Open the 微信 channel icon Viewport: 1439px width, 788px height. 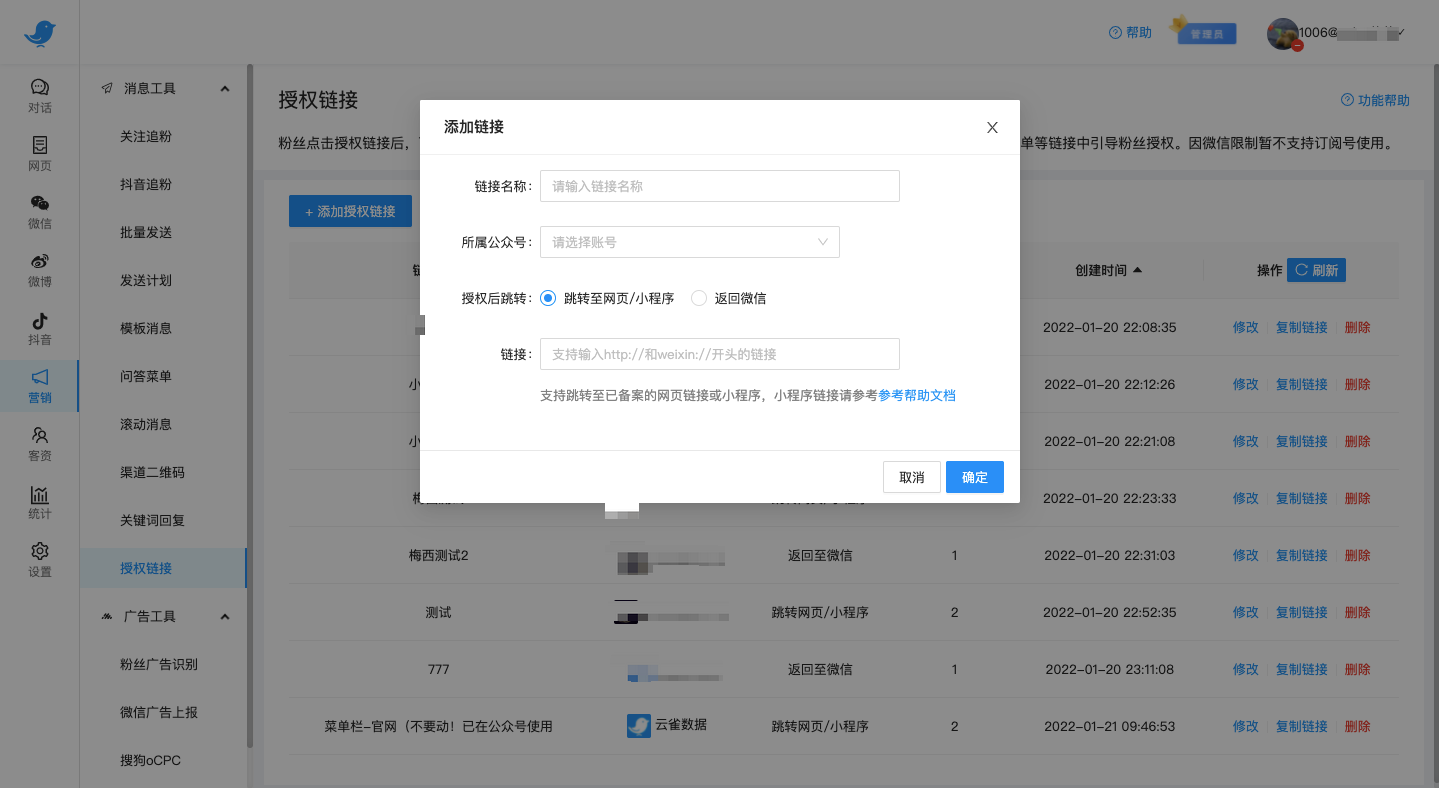(40, 213)
